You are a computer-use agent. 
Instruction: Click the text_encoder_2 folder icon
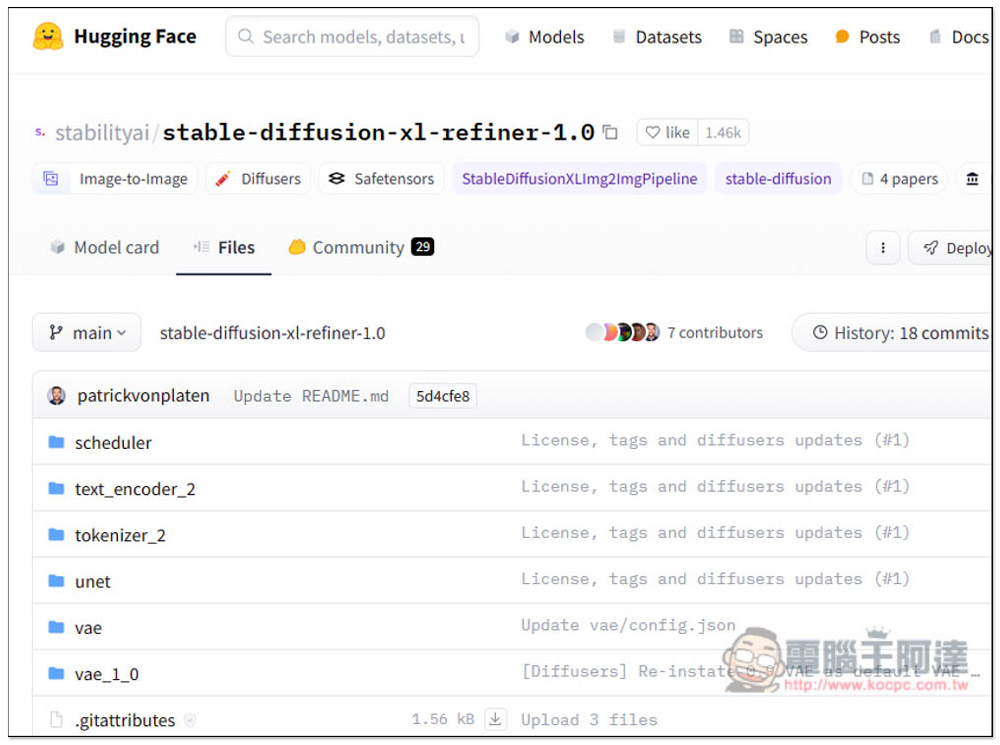57,489
